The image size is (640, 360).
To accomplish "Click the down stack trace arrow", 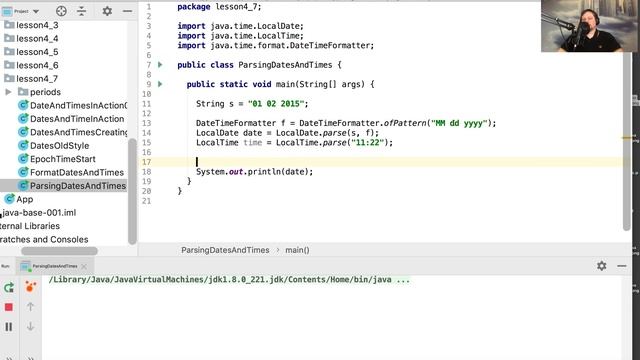I will [x=30, y=327].
